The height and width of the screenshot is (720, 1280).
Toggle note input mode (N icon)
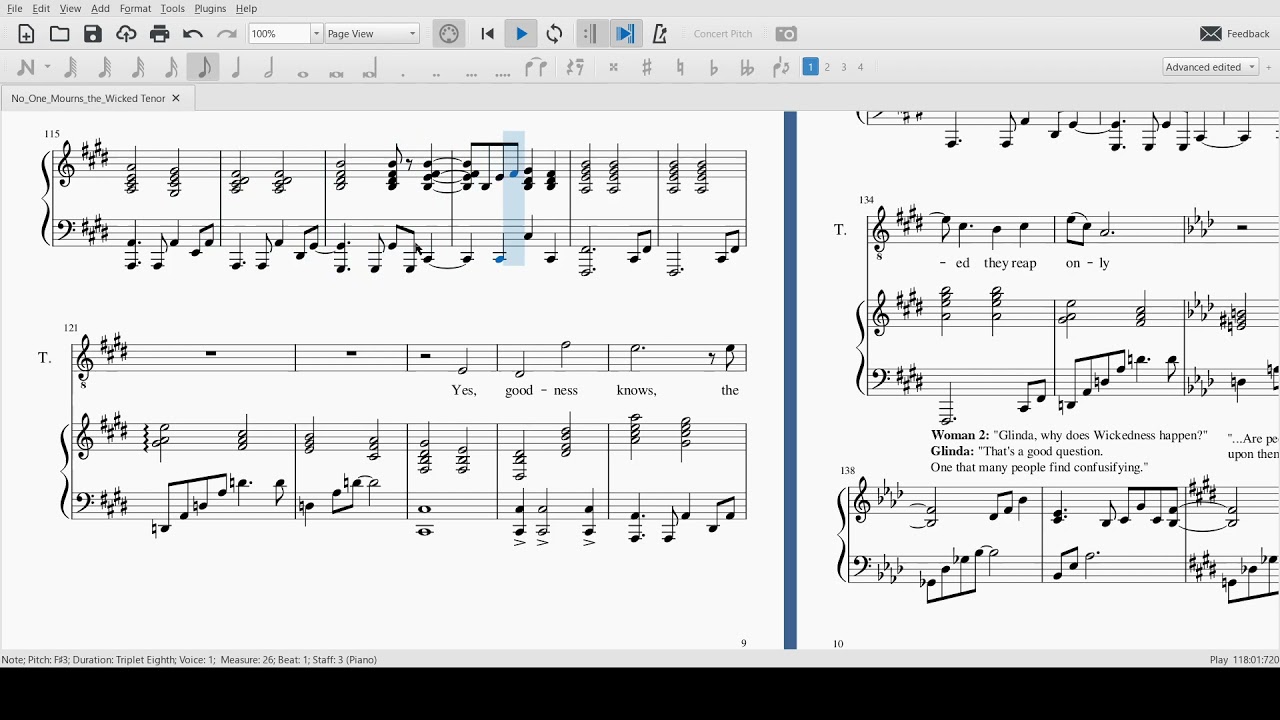click(x=27, y=67)
